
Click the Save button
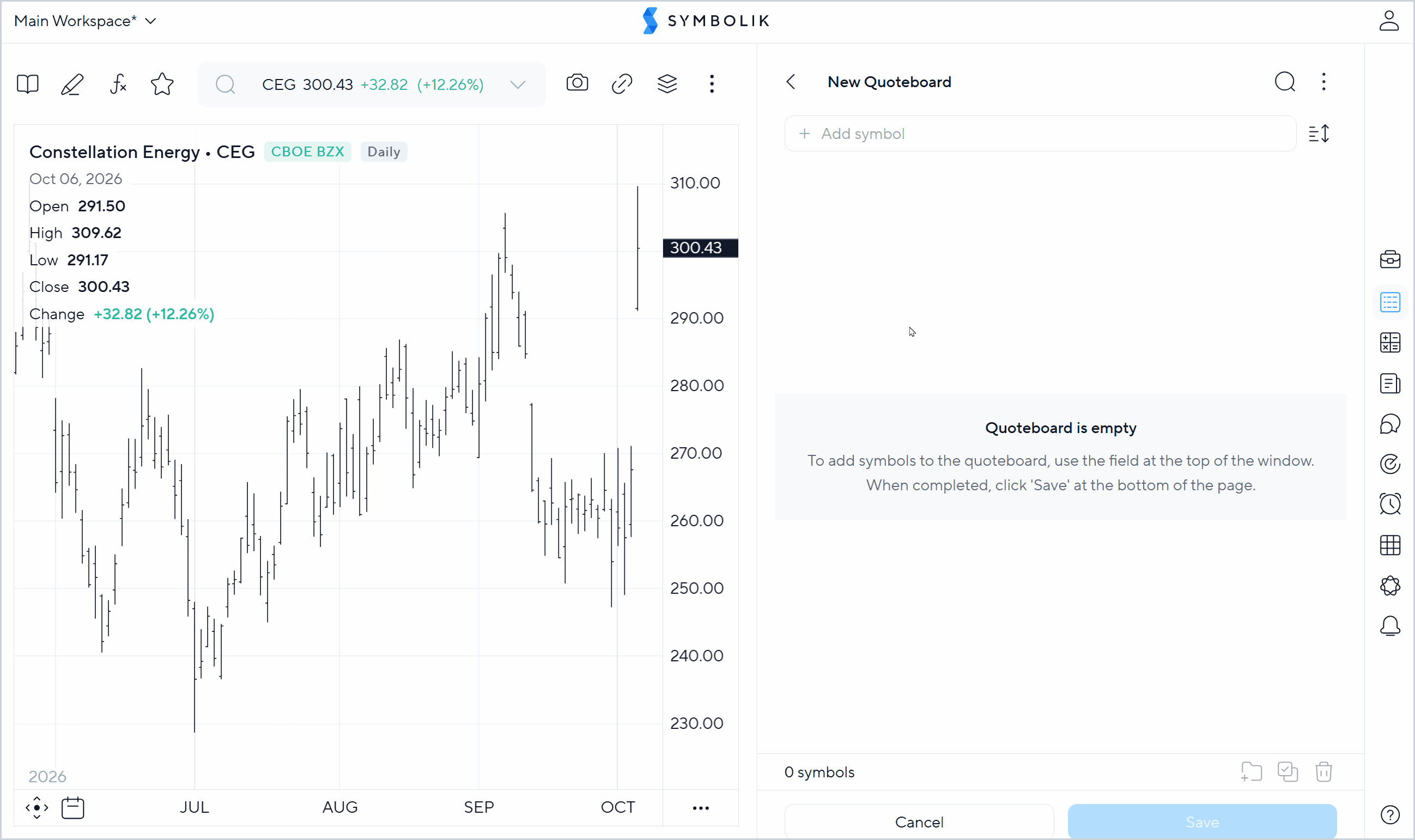[1202, 822]
